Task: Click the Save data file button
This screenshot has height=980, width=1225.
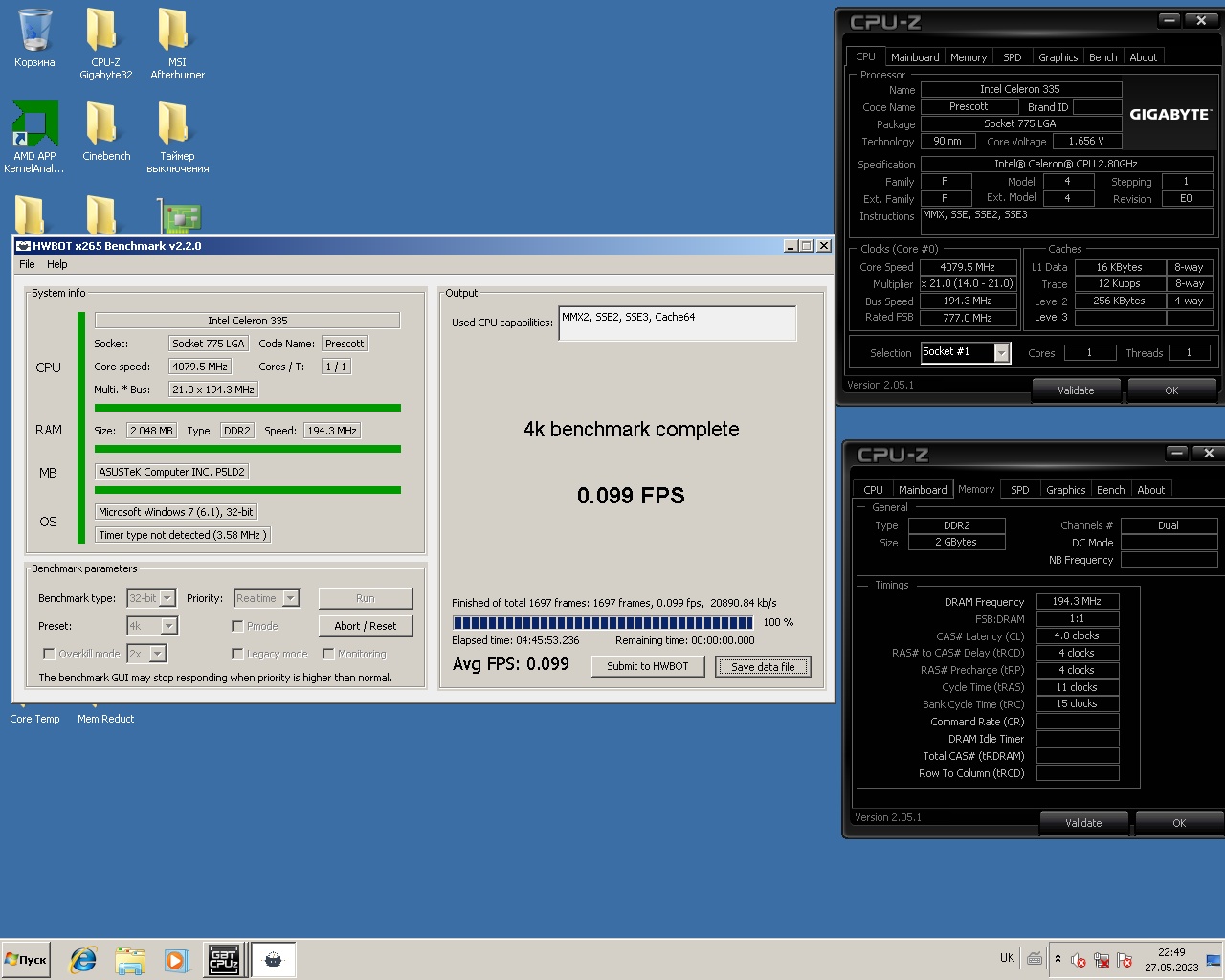Action: 763,667
